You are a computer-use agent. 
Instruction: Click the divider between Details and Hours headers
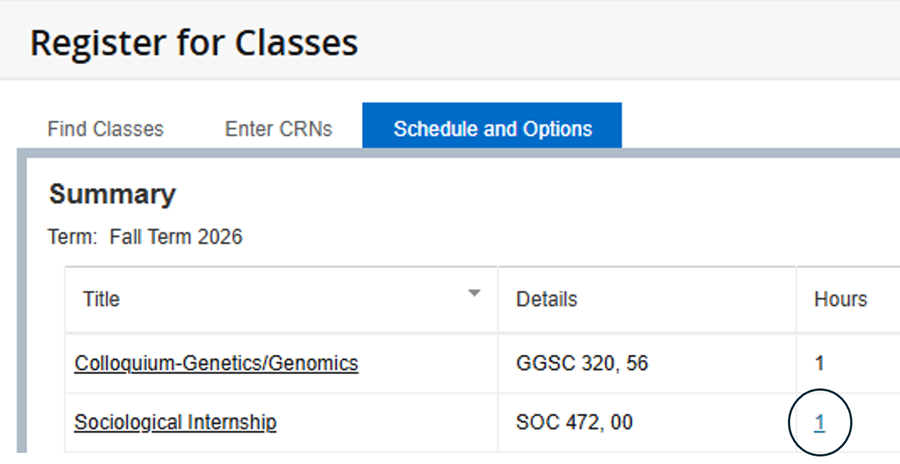pos(796,299)
